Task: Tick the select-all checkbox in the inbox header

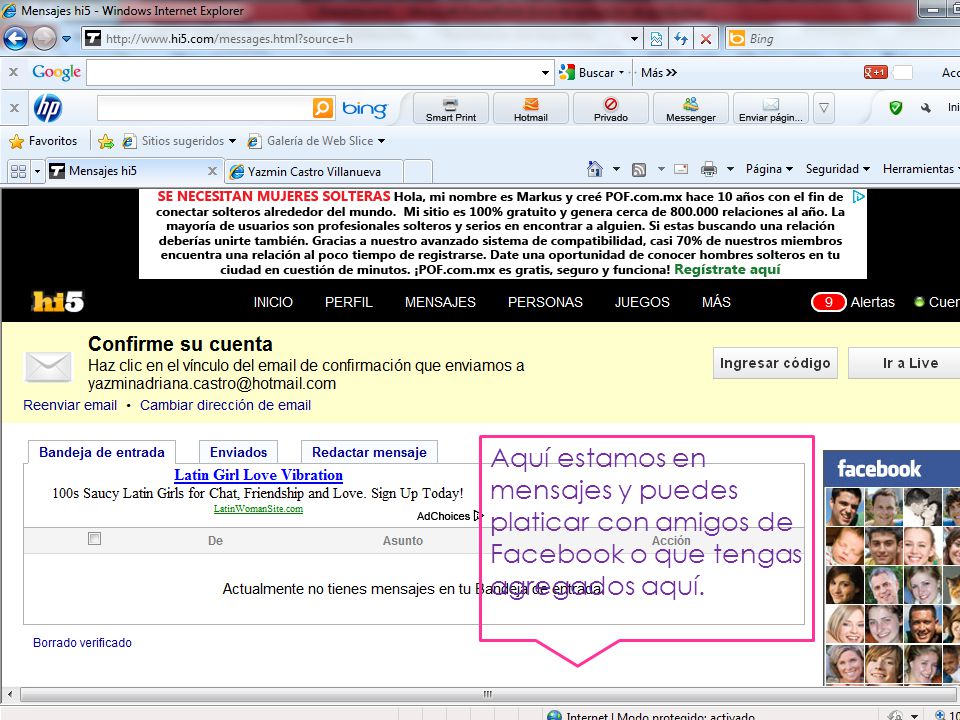Action: coord(94,539)
